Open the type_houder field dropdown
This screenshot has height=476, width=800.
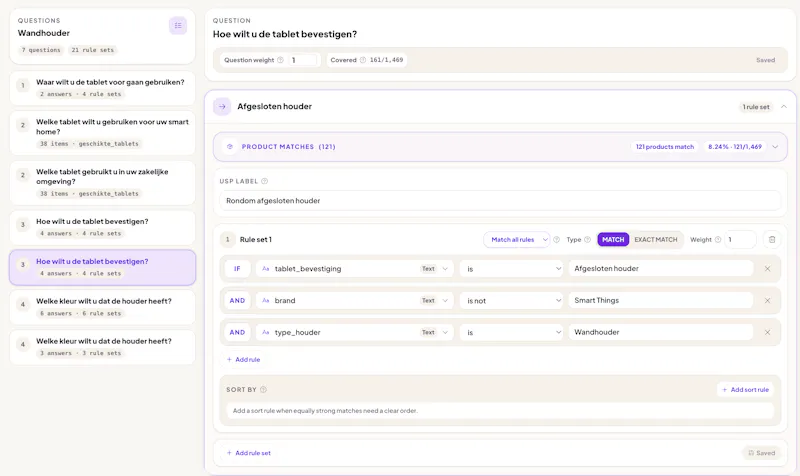(355, 333)
